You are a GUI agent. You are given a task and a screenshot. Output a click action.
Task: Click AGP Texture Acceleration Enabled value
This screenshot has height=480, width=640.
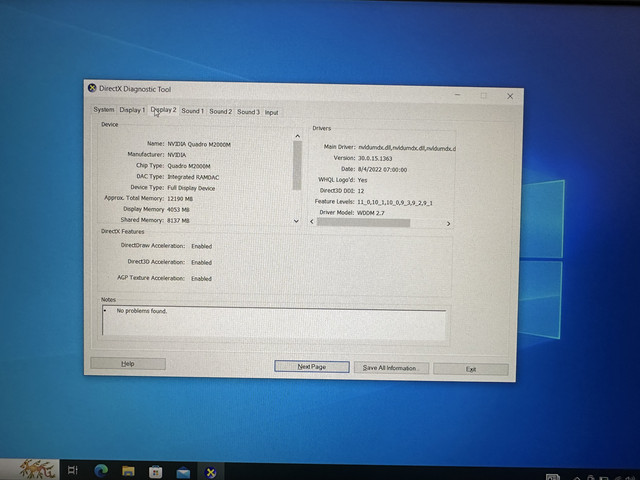[201, 279]
